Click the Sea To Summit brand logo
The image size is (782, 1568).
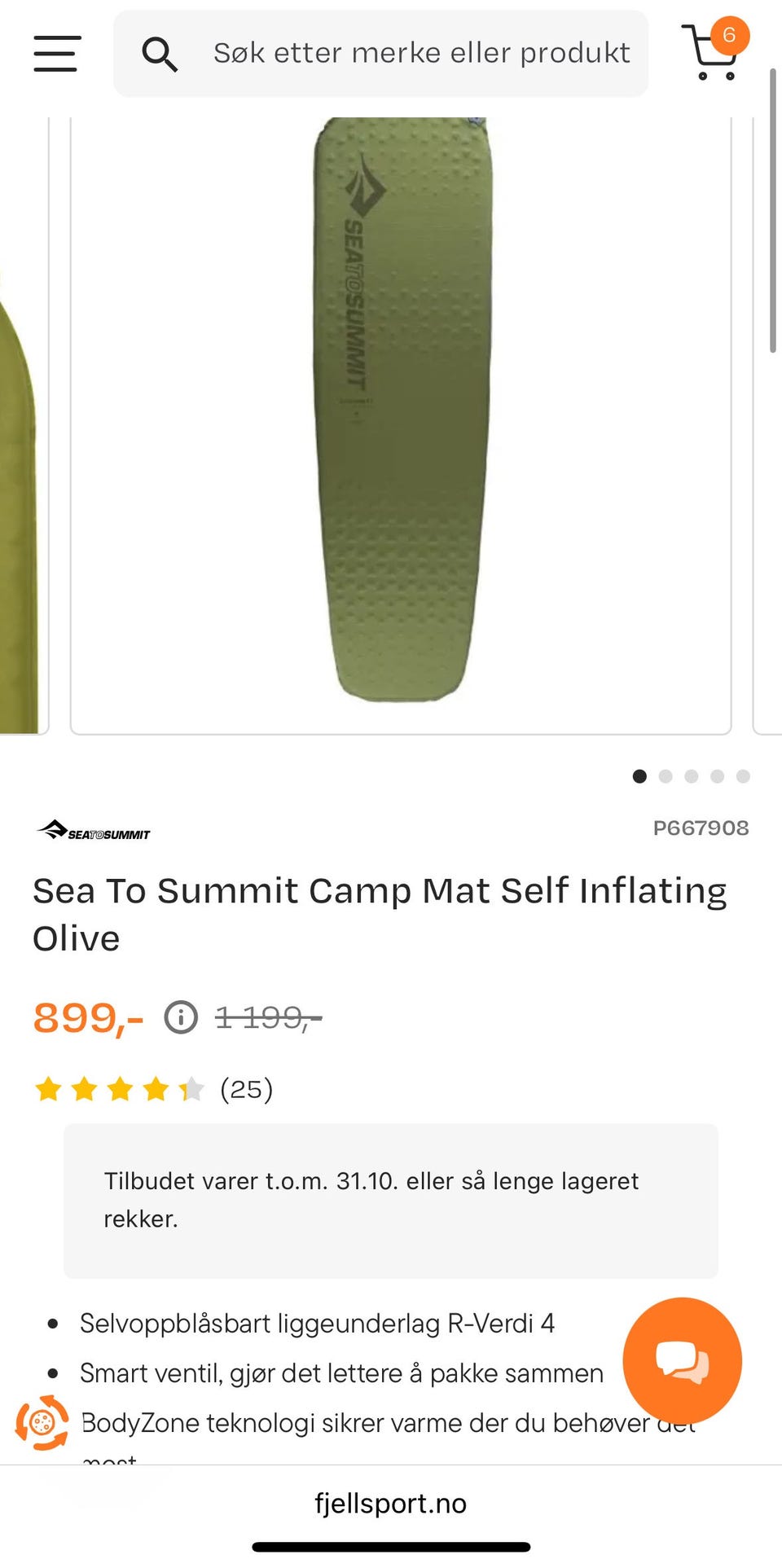[94, 830]
